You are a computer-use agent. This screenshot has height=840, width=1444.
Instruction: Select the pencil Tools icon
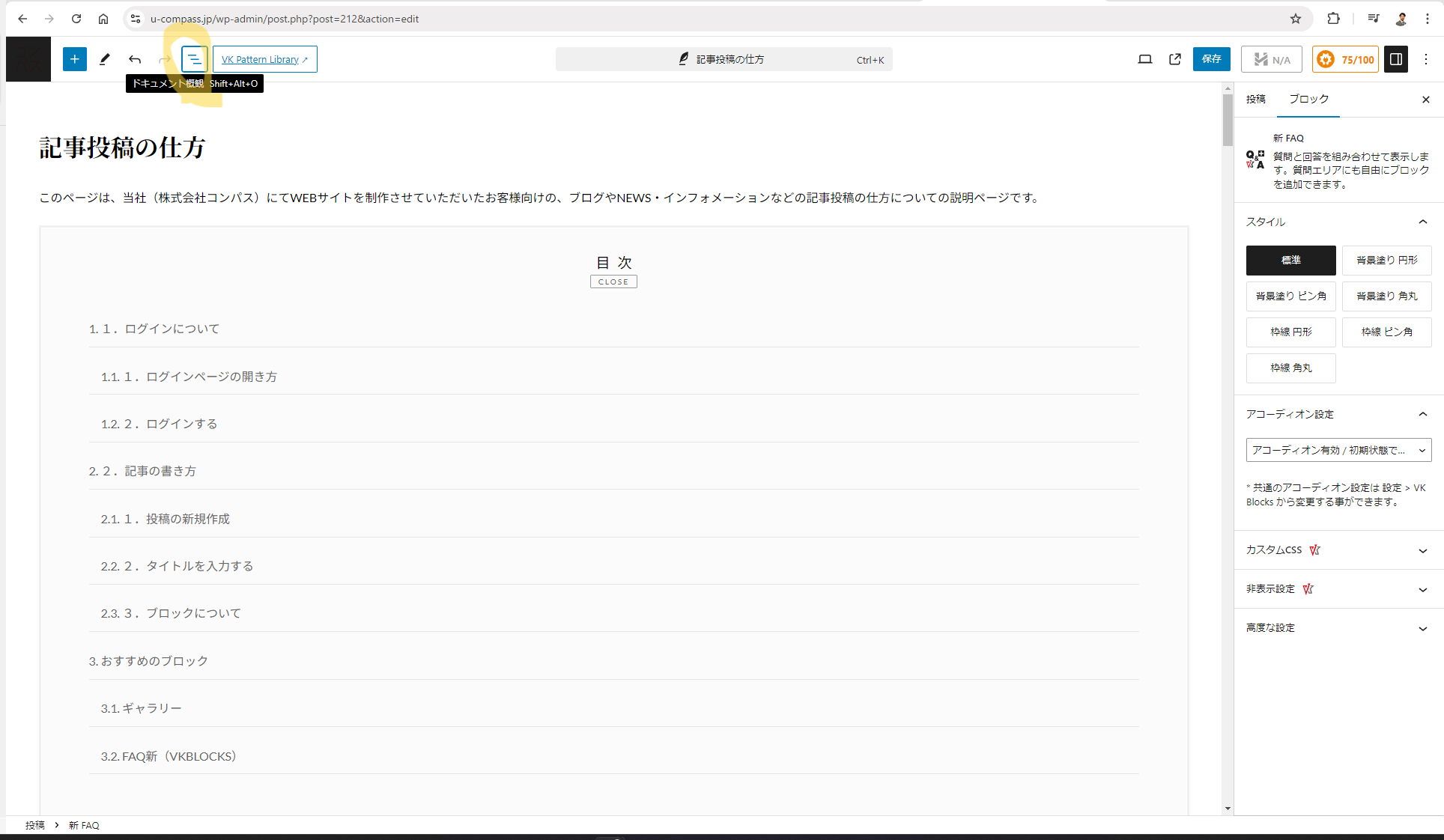tap(105, 59)
